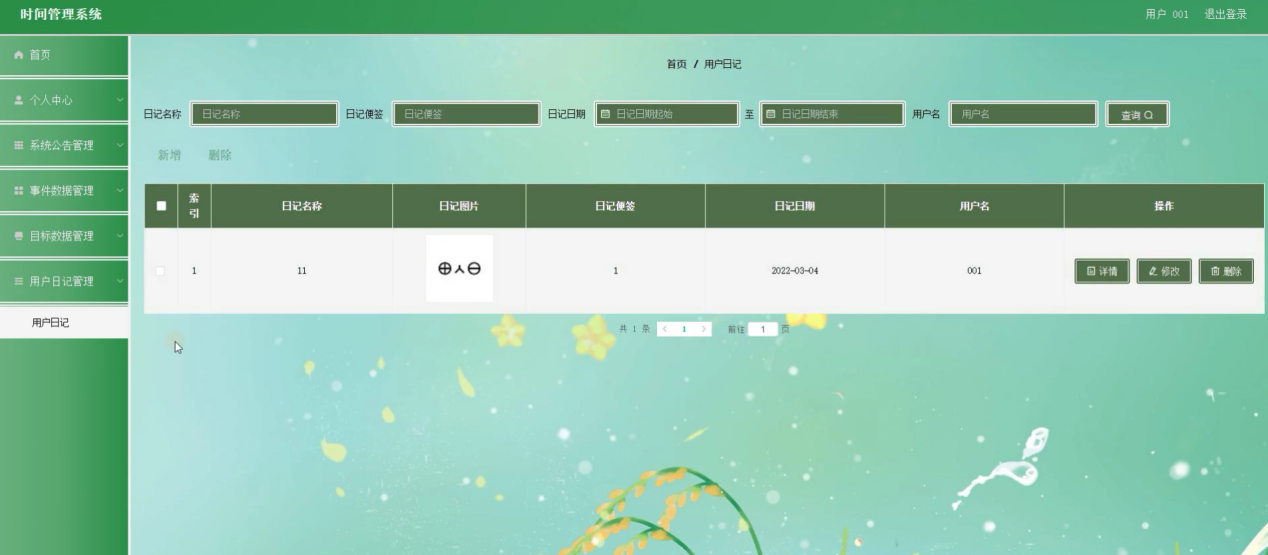Screen dimensions: 1268x555
Task: Expand the 系统公告管理 menu chevron
Action: [x=119, y=145]
